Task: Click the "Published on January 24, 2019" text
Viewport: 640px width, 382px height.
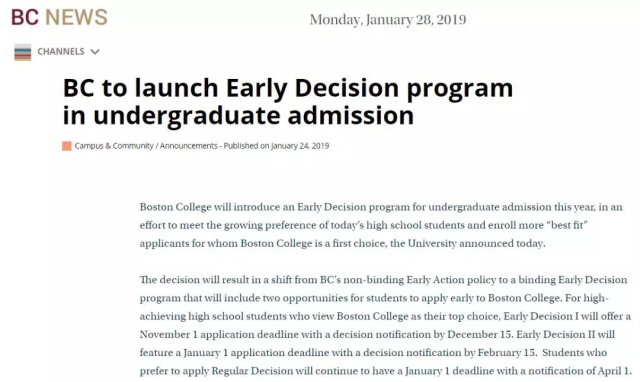Action: point(276,146)
